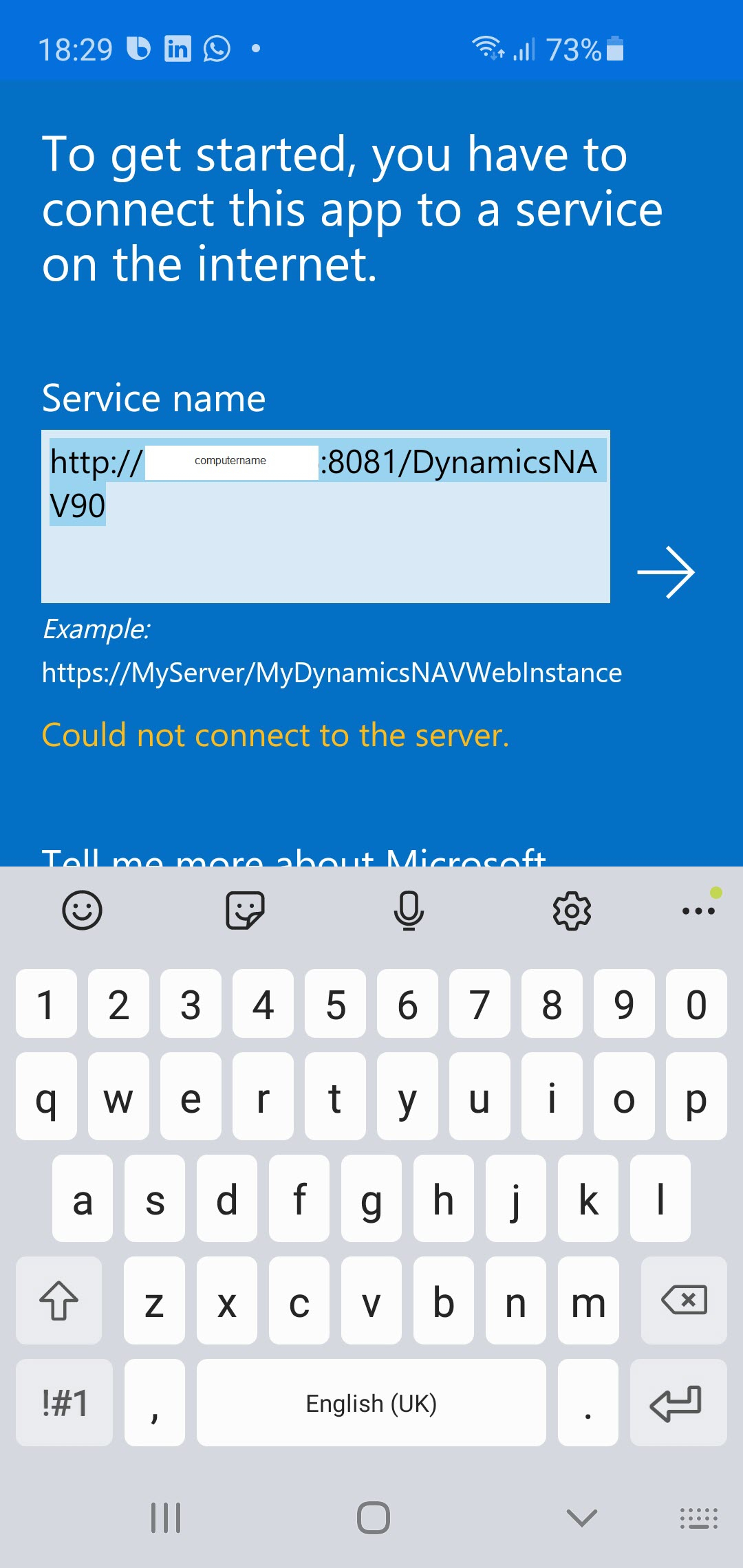743x1568 pixels.
Task: Tap the number 8 key
Action: click(552, 1003)
